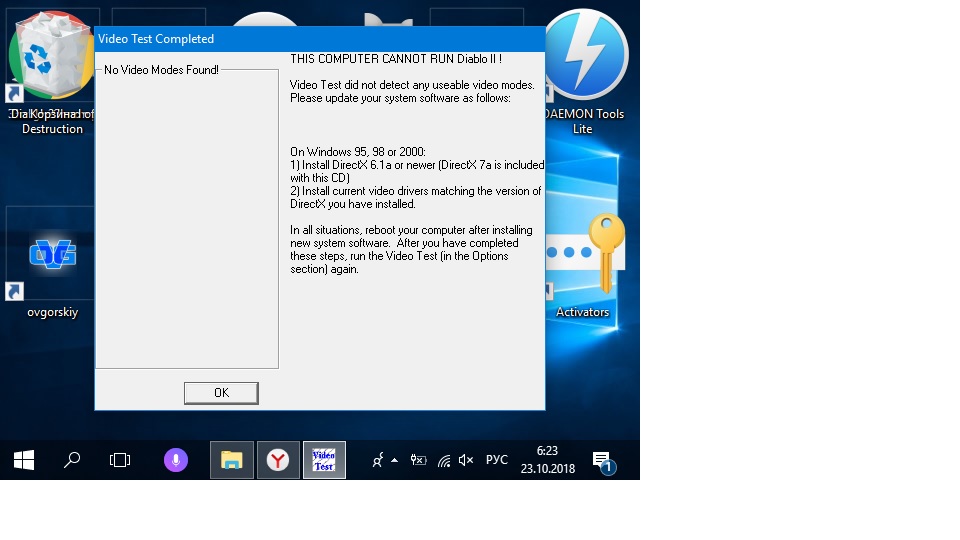Show hidden system tray icons
The width and height of the screenshot is (960, 540).
point(395,460)
